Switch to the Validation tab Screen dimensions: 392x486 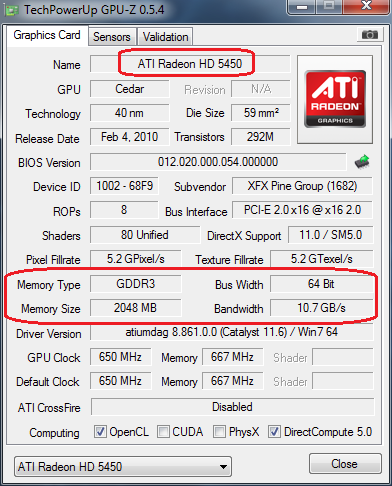[x=165, y=37]
